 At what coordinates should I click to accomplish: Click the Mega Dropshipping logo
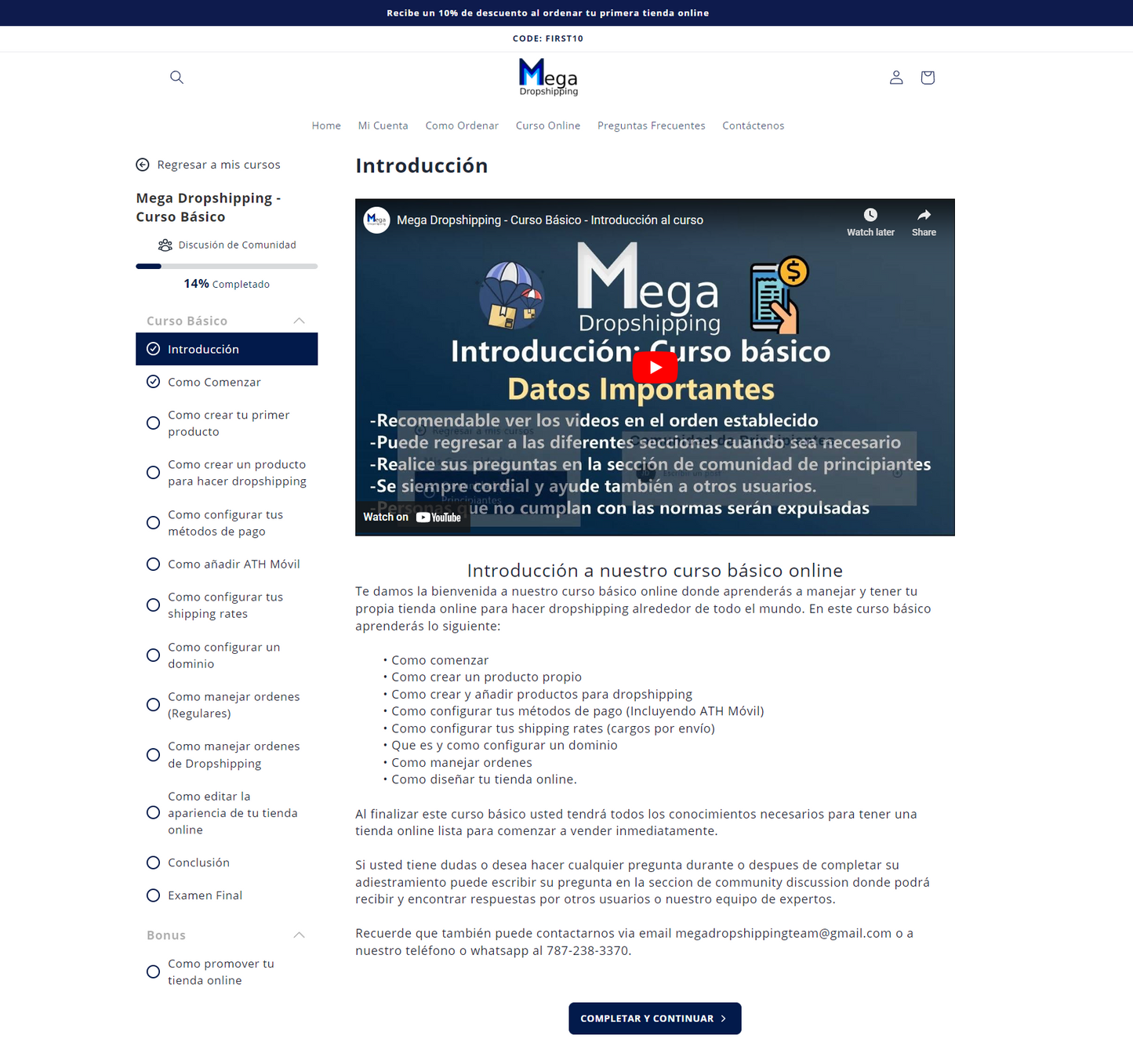coord(548,78)
